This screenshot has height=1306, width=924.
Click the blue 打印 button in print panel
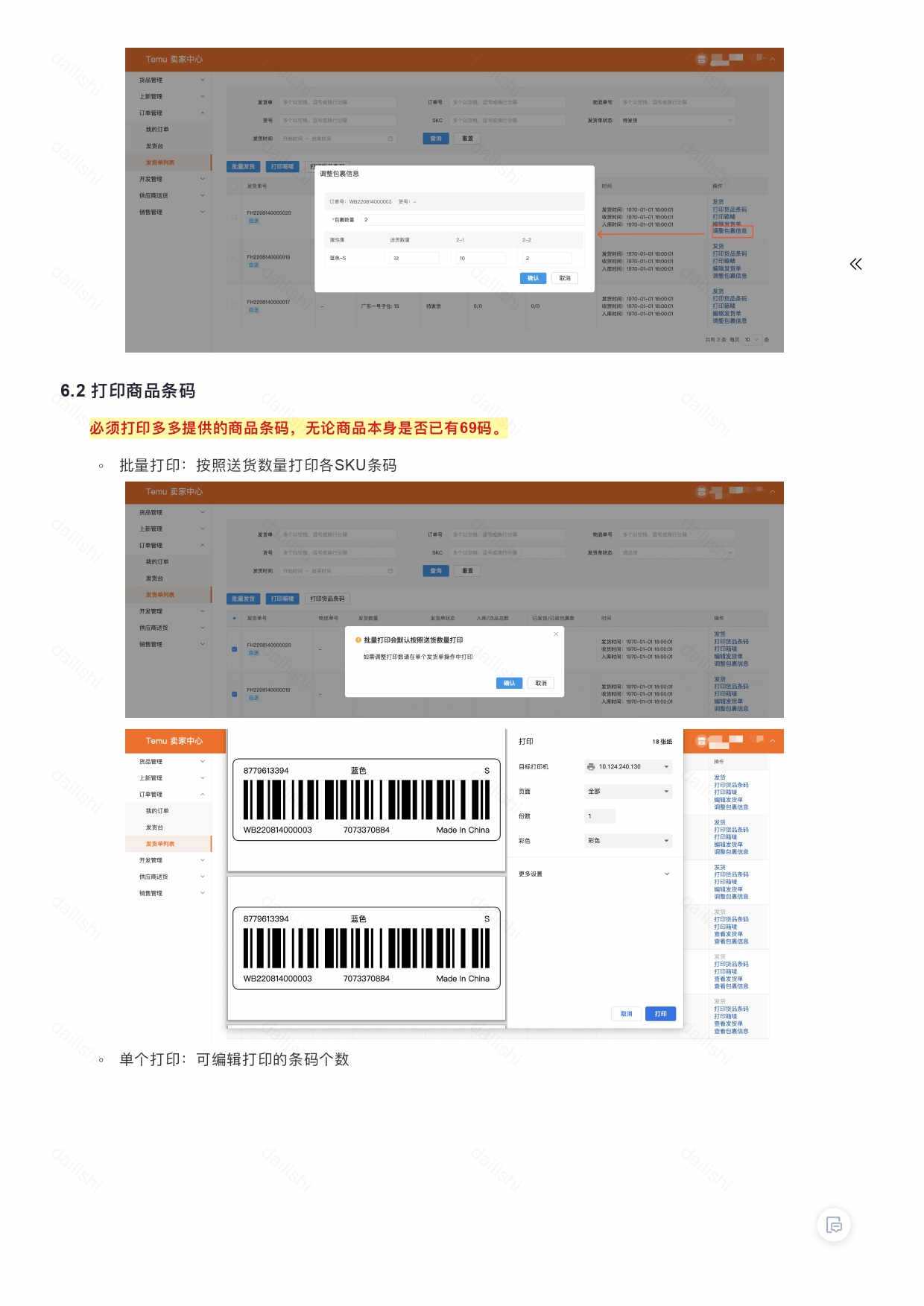tap(660, 1014)
